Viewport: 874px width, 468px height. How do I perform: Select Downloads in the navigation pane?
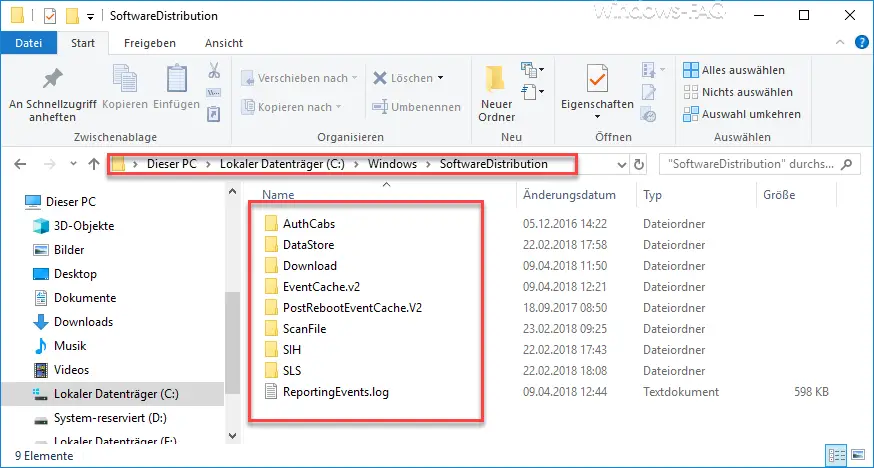(x=84, y=322)
